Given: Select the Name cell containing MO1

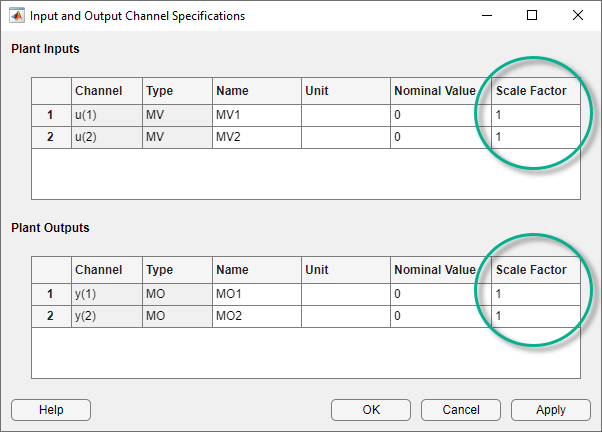Looking at the screenshot, I should (x=256, y=294).
